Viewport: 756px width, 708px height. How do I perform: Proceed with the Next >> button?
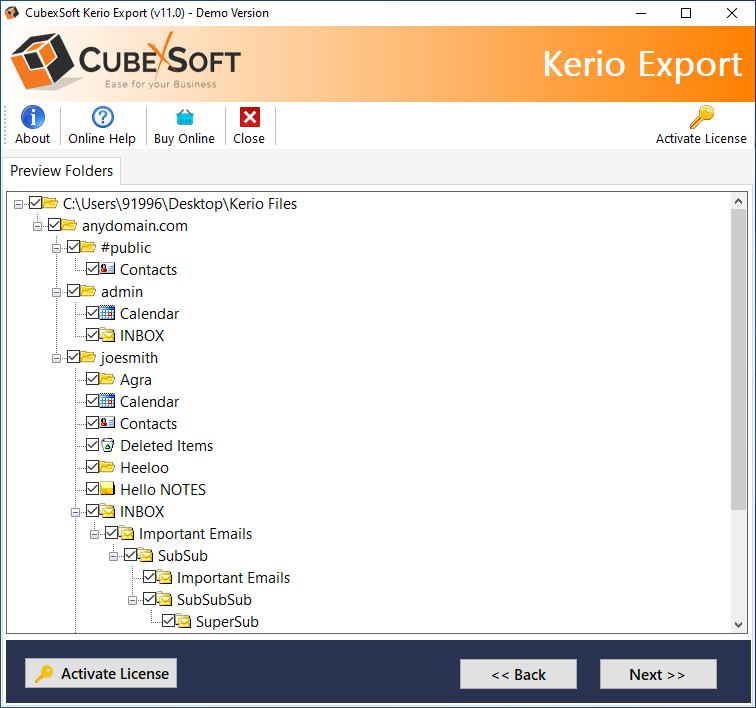click(x=658, y=674)
